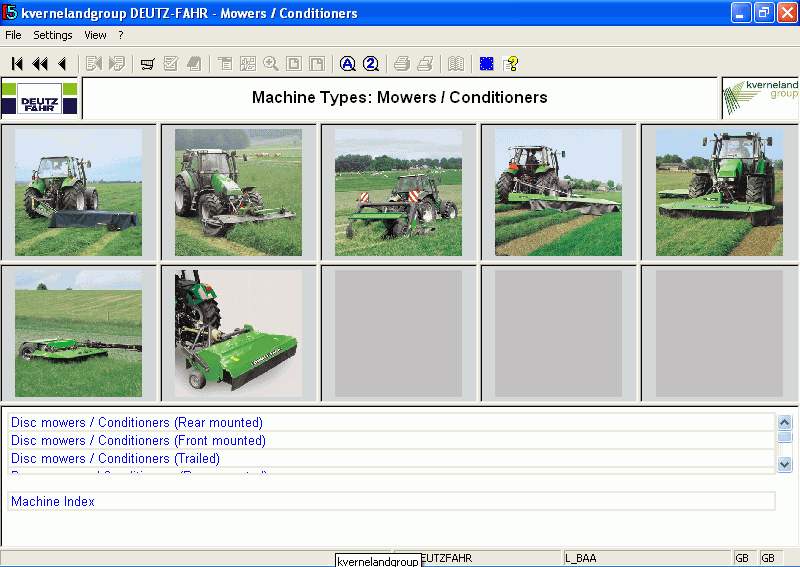Image resolution: width=800 pixels, height=567 pixels.
Task: Click the single back arrow icon
Action: click(62, 64)
